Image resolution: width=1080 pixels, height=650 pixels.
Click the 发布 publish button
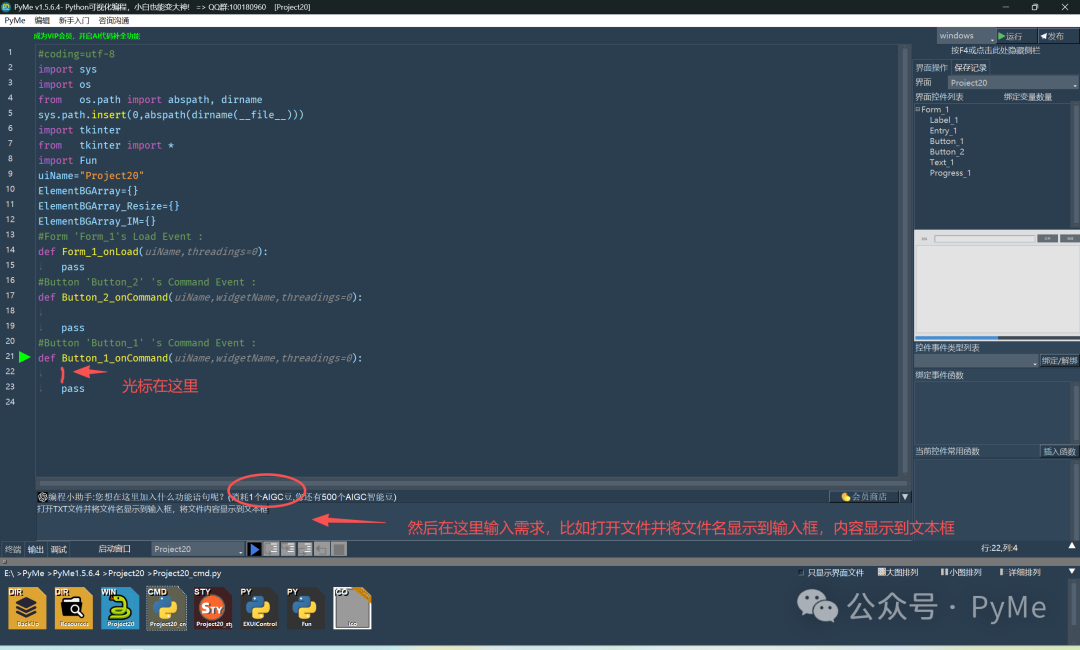pyautogui.click(x=1057, y=36)
